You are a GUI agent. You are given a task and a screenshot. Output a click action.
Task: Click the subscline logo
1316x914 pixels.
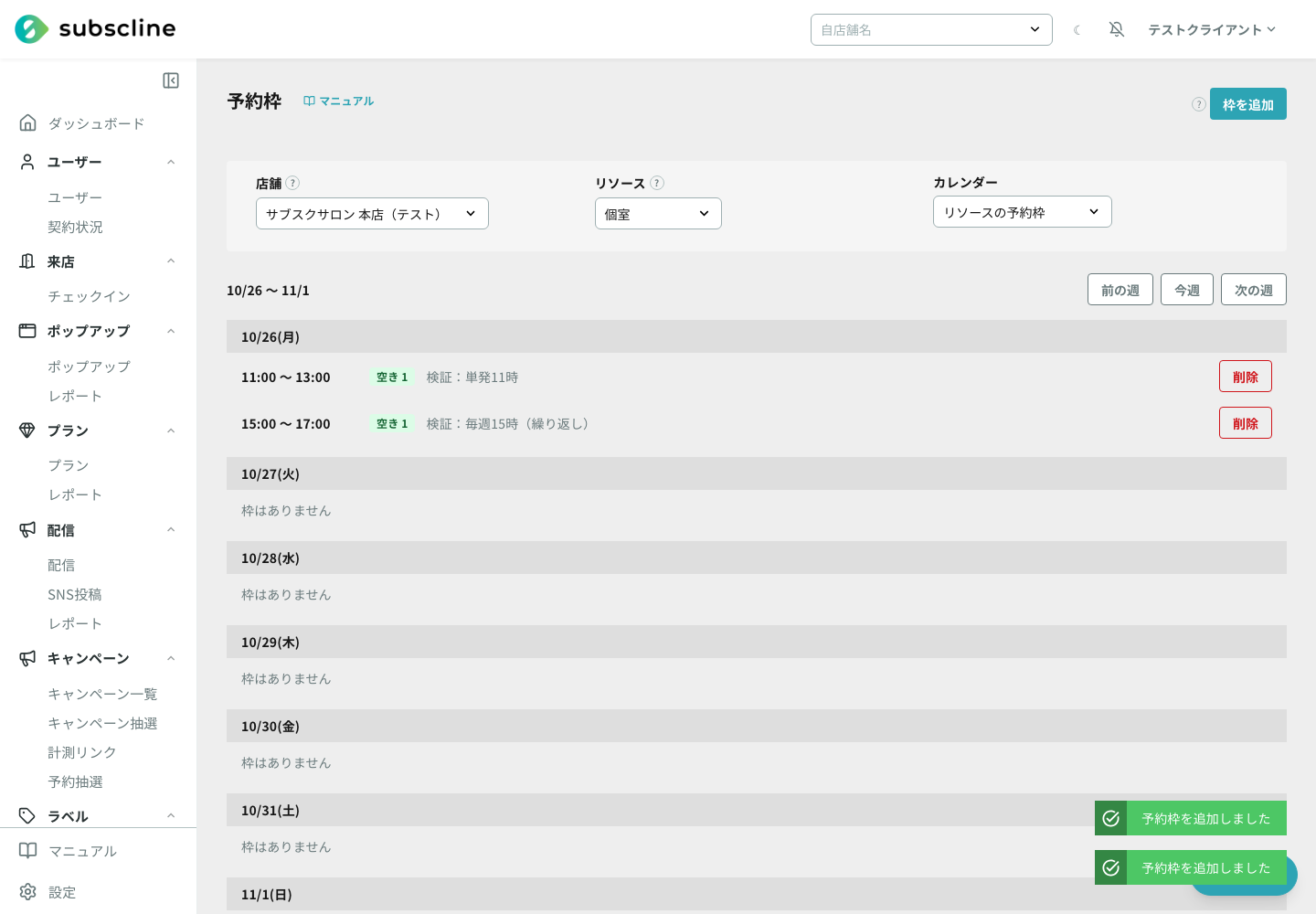[x=95, y=29]
